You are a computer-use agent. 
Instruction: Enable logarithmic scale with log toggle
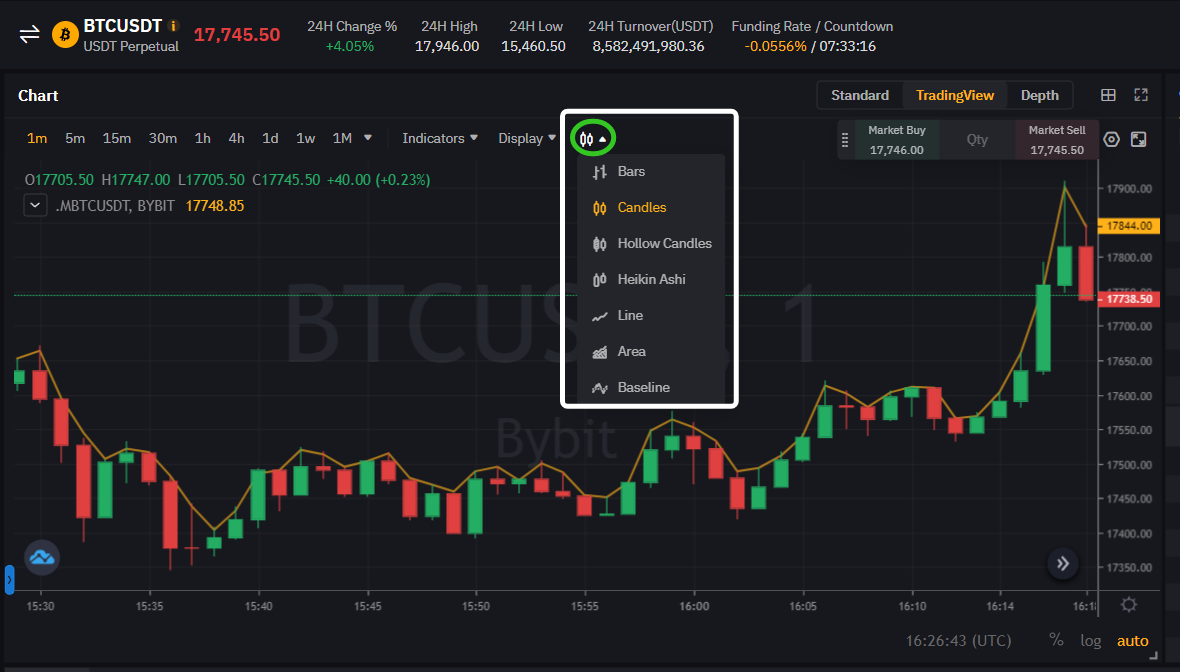(x=1090, y=640)
